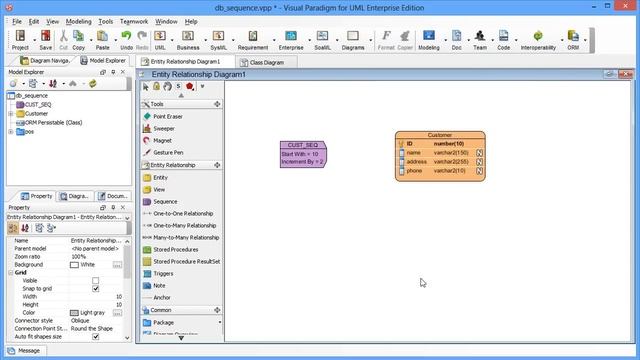Image resolution: width=640 pixels, height=360 pixels.
Task: Click the White background color swatch
Action: [x=74, y=265]
